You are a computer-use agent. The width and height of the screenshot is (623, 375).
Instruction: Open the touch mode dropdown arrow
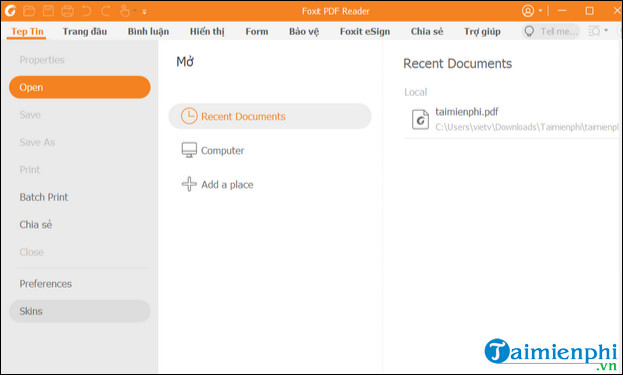pyautogui.click(x=135, y=11)
